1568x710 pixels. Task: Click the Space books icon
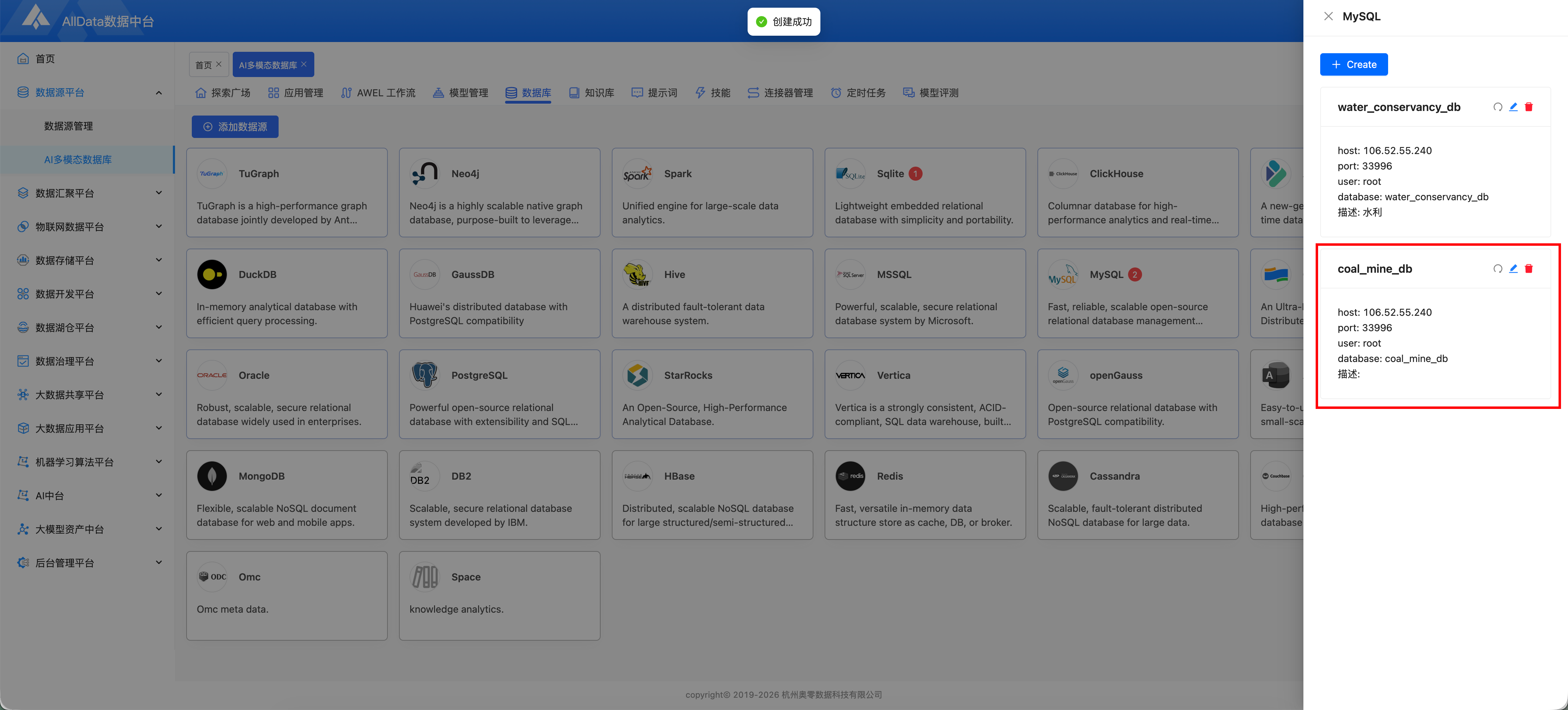(x=424, y=577)
